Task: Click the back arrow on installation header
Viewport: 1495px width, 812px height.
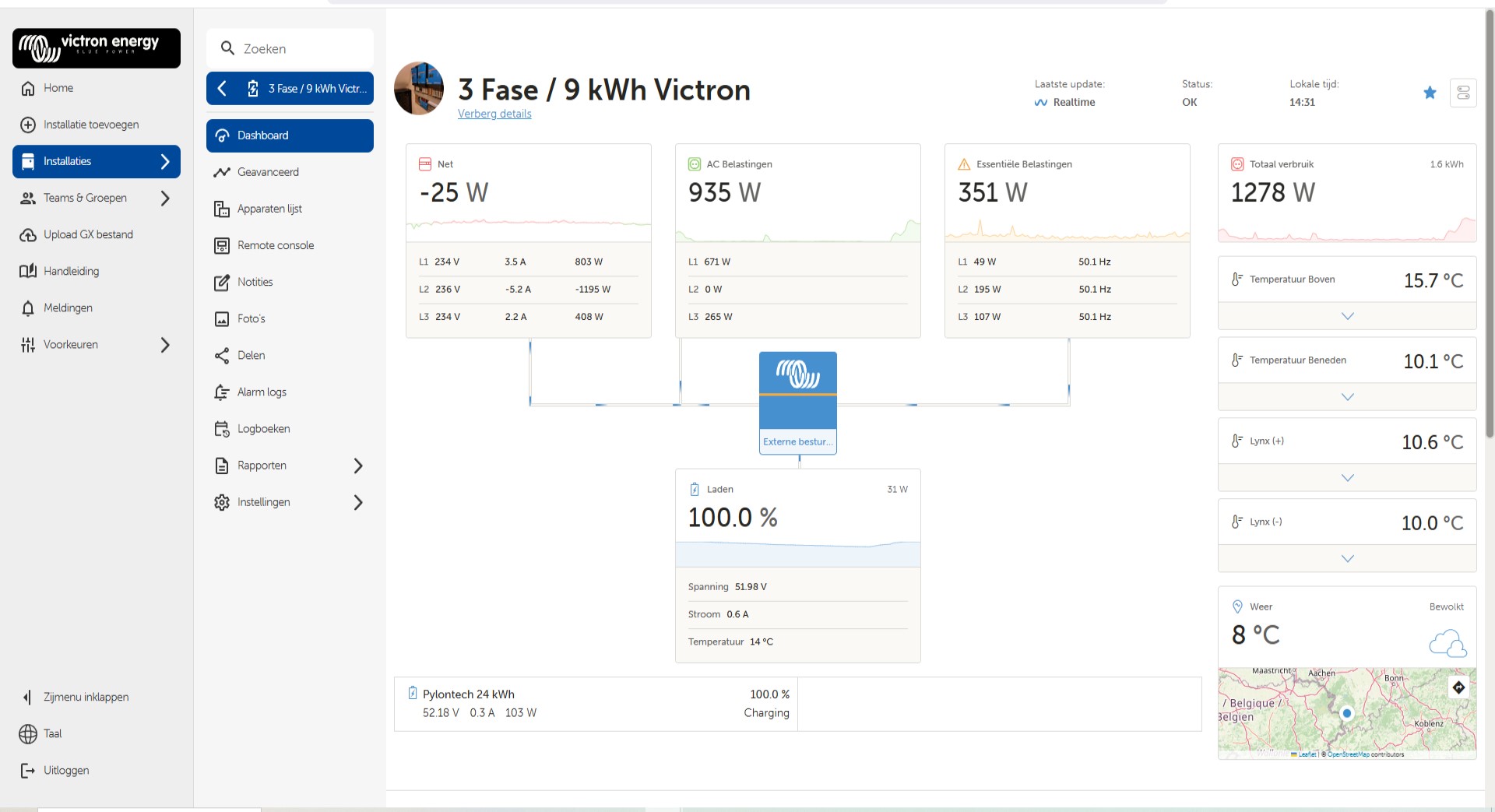Action: [222, 89]
